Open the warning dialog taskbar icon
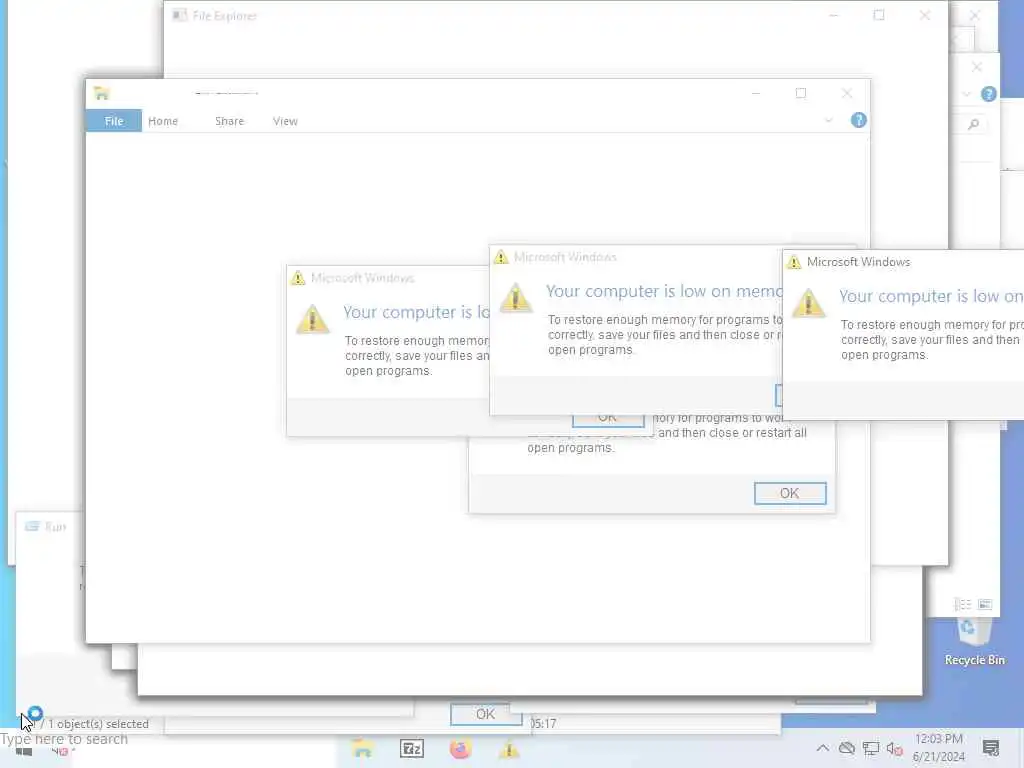 tap(509, 749)
